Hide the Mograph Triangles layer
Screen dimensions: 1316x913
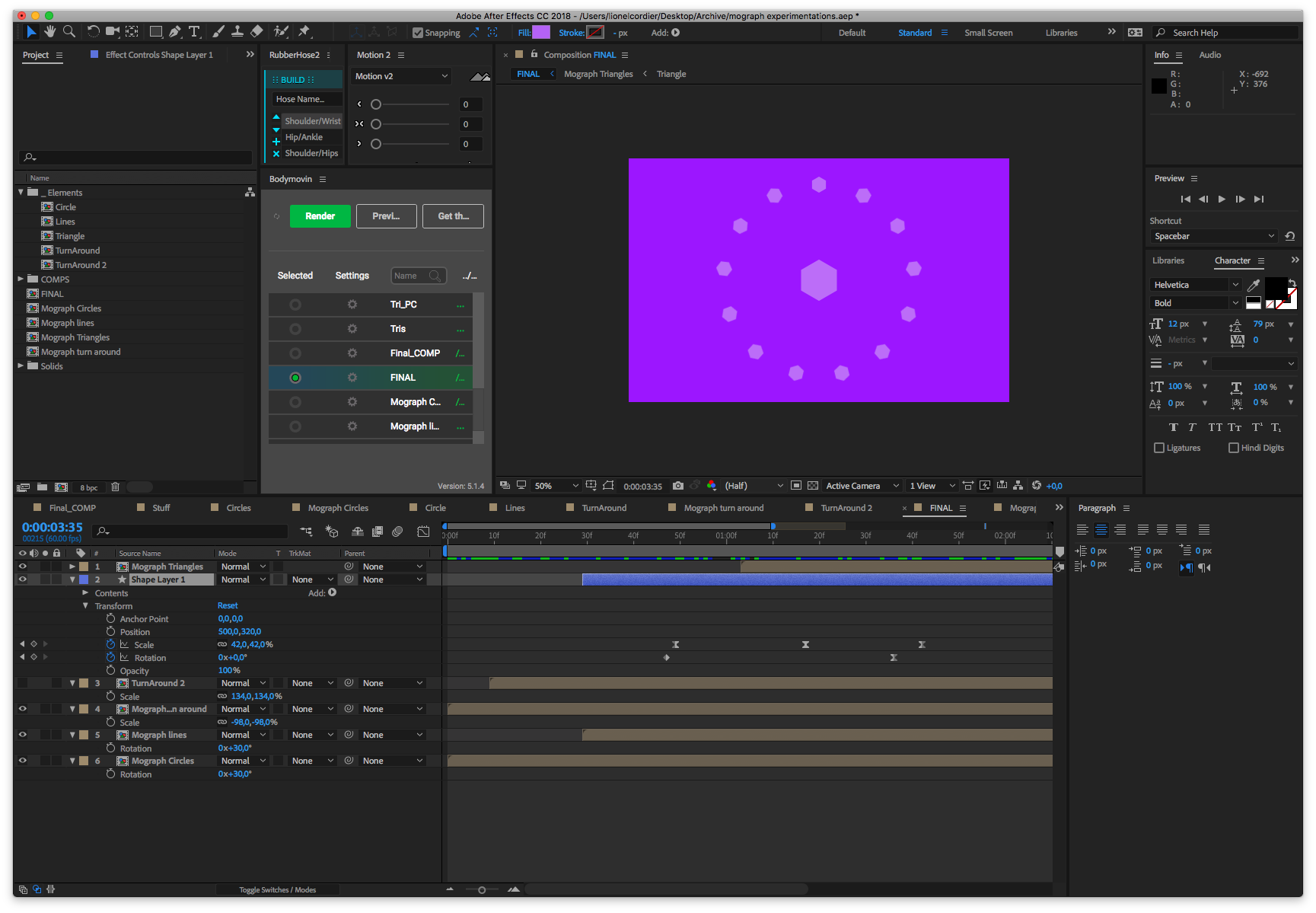tap(22, 567)
